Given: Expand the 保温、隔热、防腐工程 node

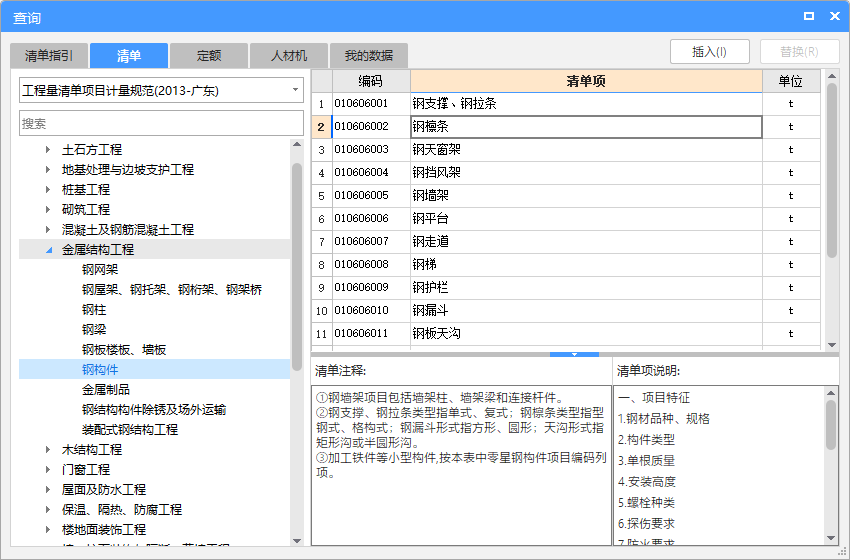Looking at the screenshot, I should pyautogui.click(x=48, y=510).
